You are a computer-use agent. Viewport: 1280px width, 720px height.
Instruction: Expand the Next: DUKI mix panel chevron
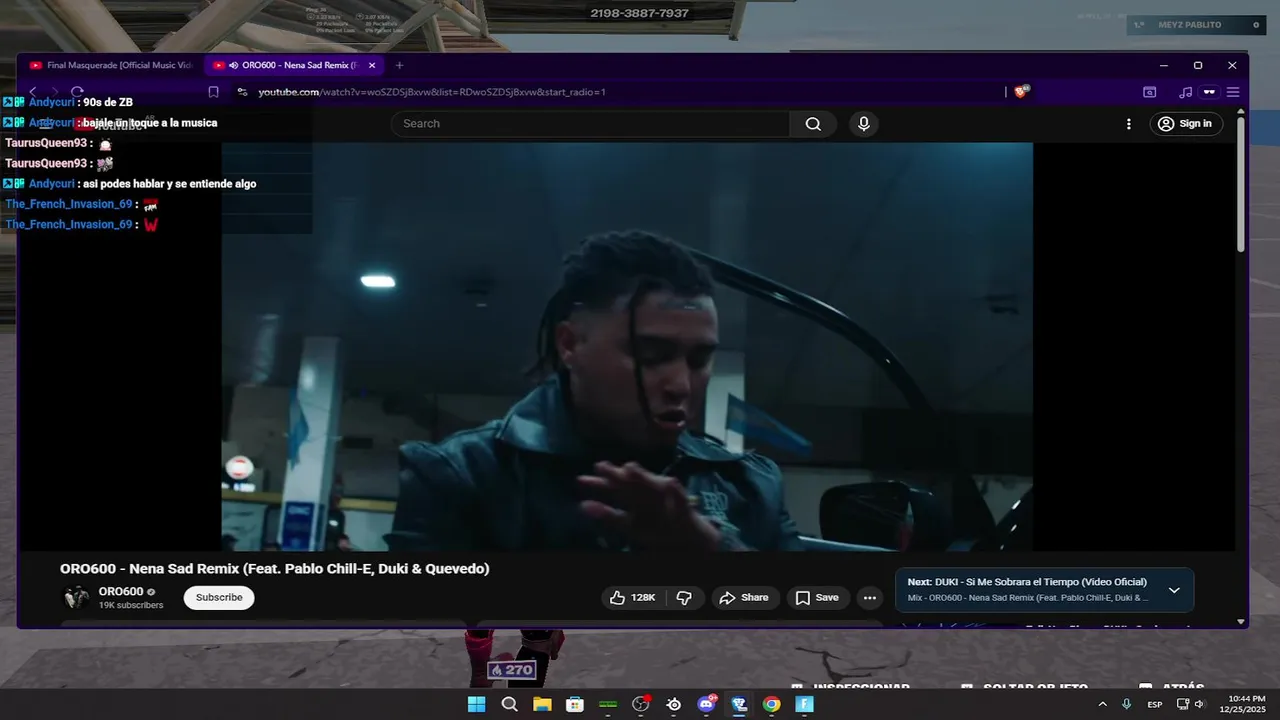tap(1174, 590)
